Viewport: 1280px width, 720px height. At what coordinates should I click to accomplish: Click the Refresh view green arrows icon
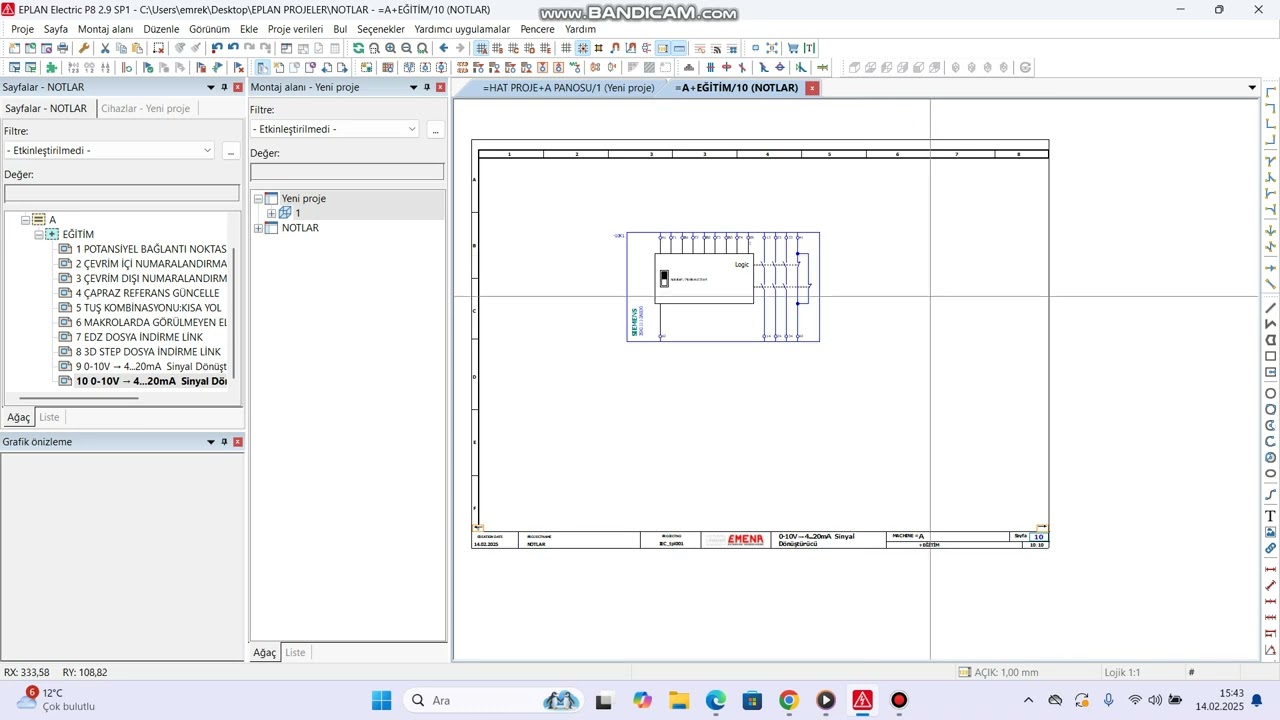pyautogui.click(x=358, y=48)
